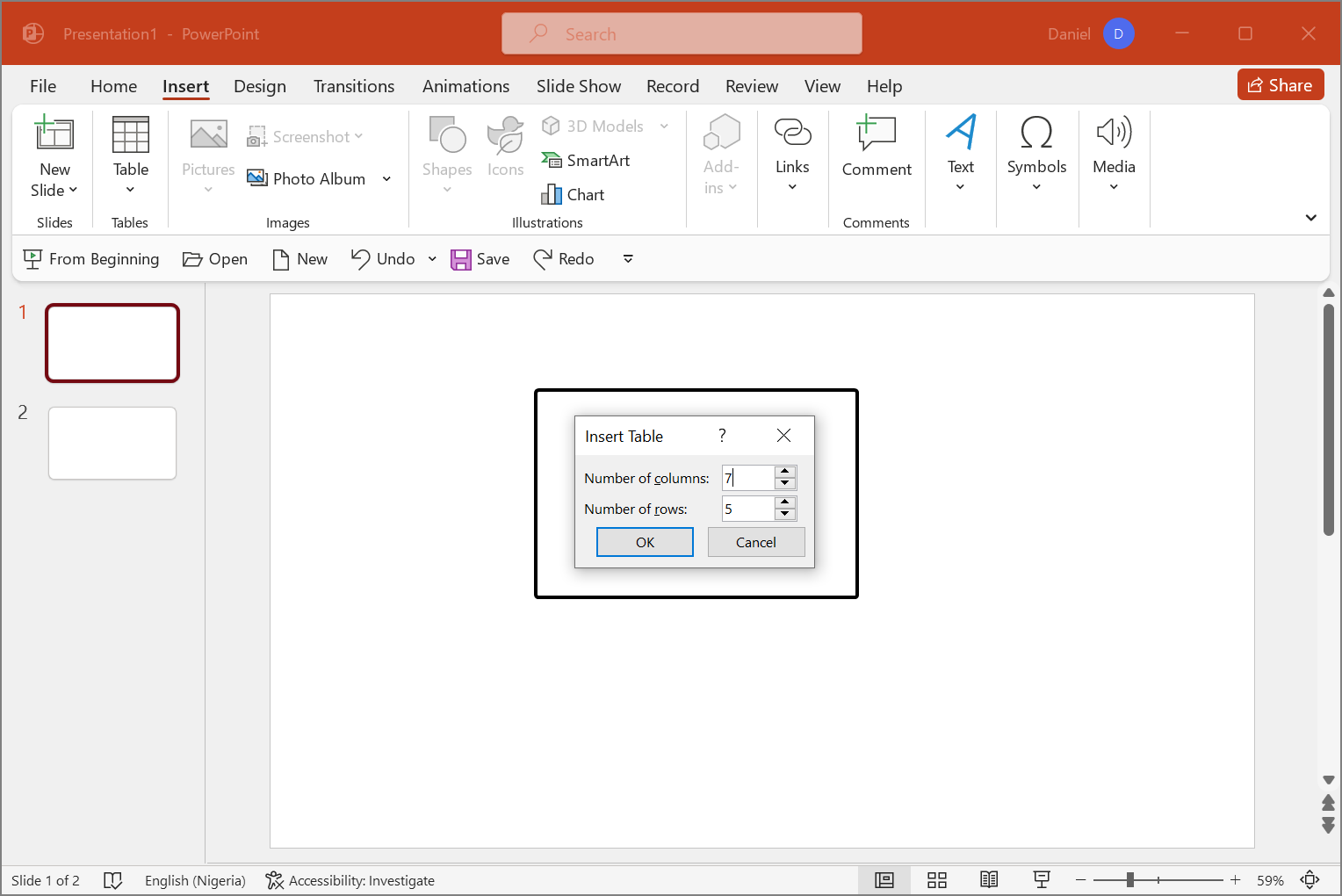1342x896 pixels.
Task: Open the Transitions tab
Action: [354, 86]
